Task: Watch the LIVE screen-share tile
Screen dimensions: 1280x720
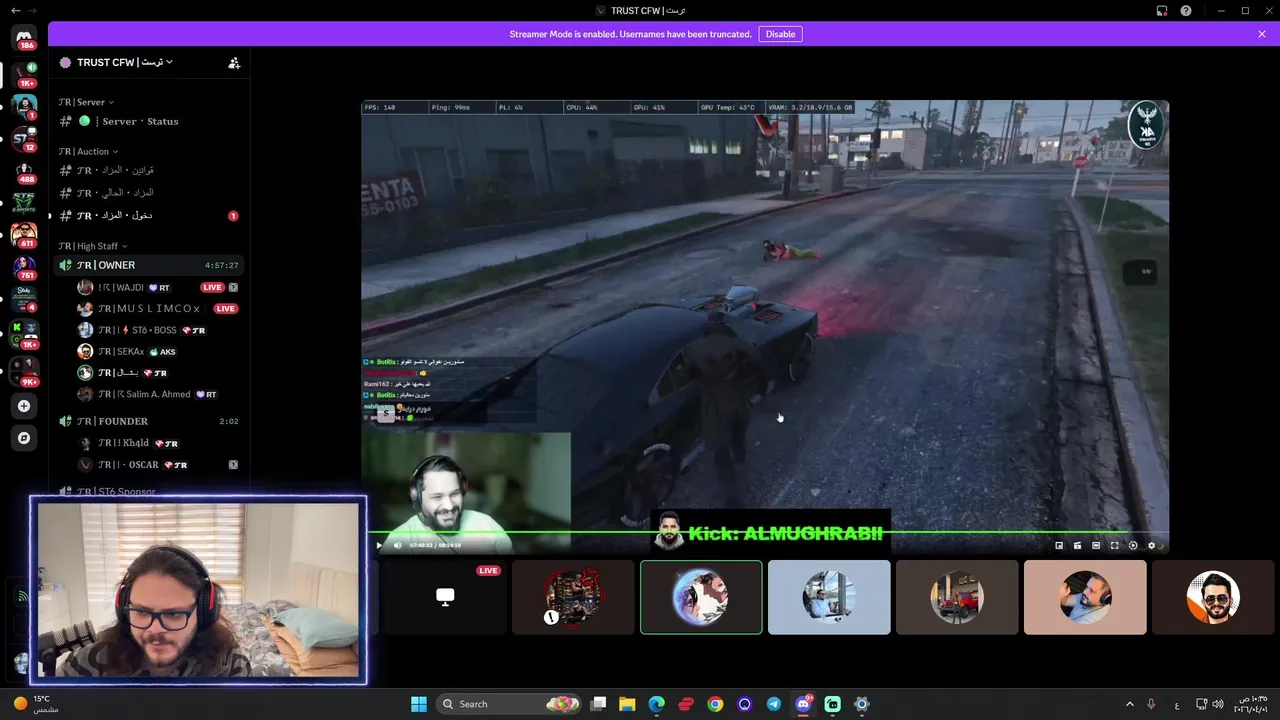Action: 445,597
